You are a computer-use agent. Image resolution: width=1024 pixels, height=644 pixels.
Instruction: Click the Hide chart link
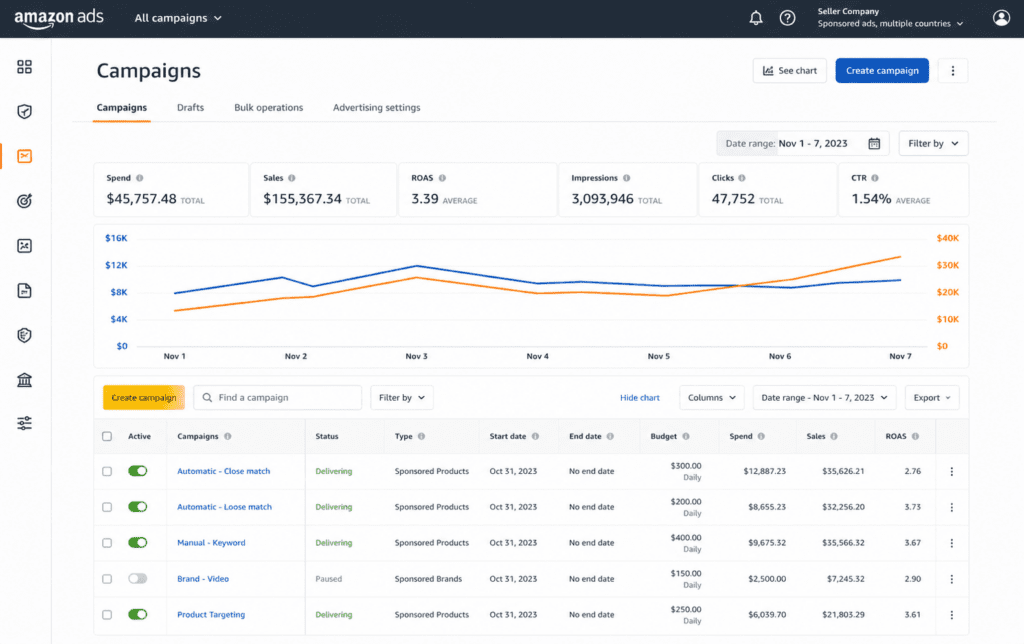click(x=639, y=398)
